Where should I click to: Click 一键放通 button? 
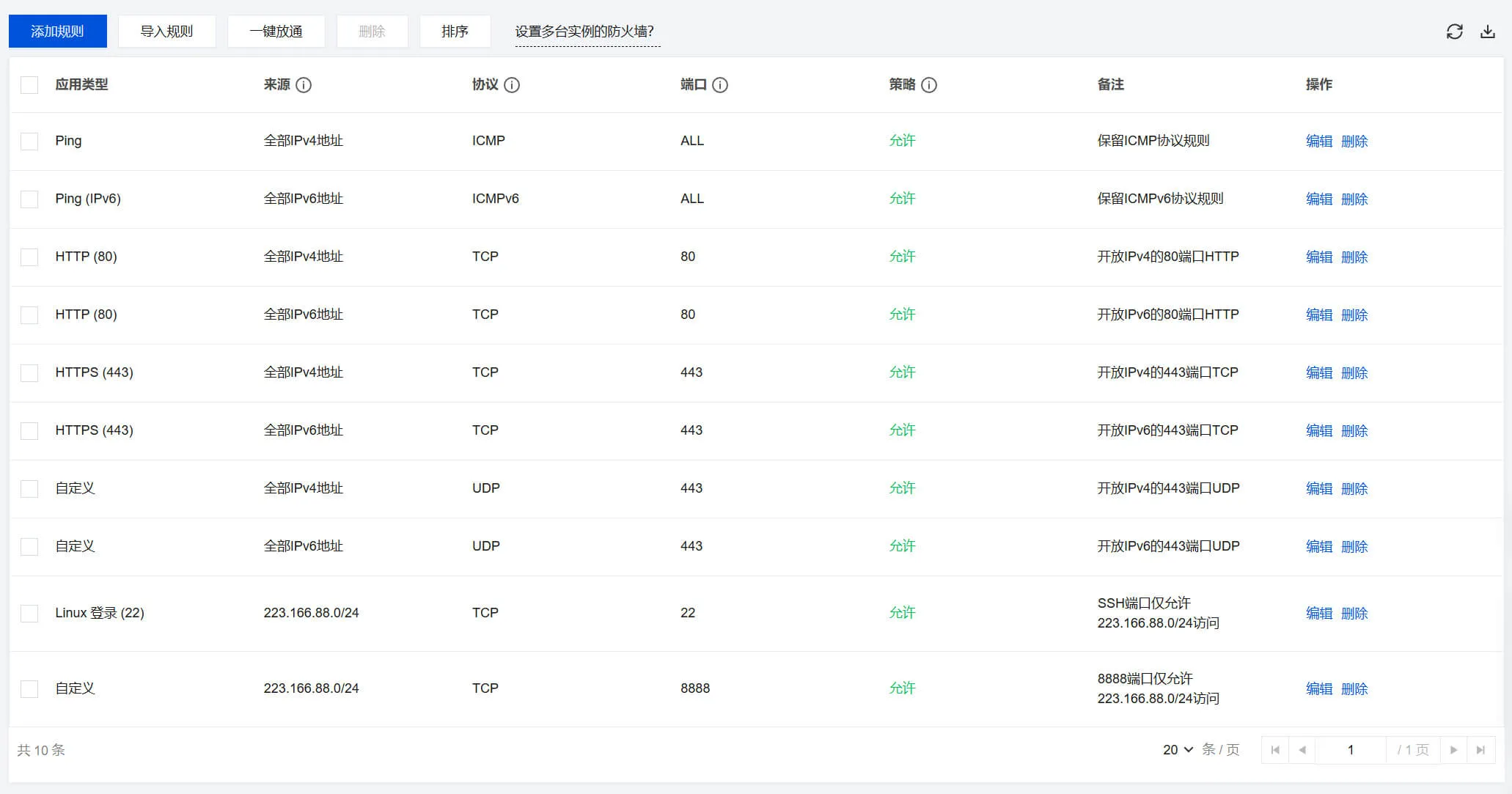[276, 32]
